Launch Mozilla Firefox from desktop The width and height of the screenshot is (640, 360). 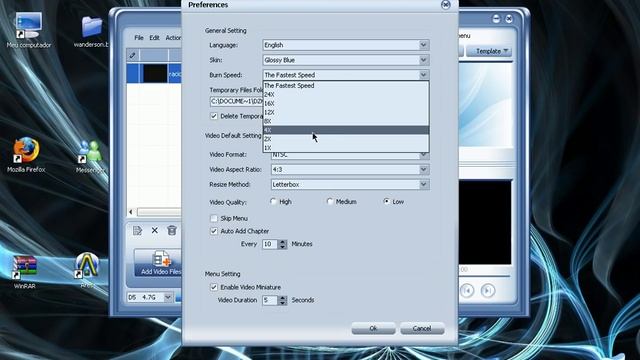[x=26, y=155]
